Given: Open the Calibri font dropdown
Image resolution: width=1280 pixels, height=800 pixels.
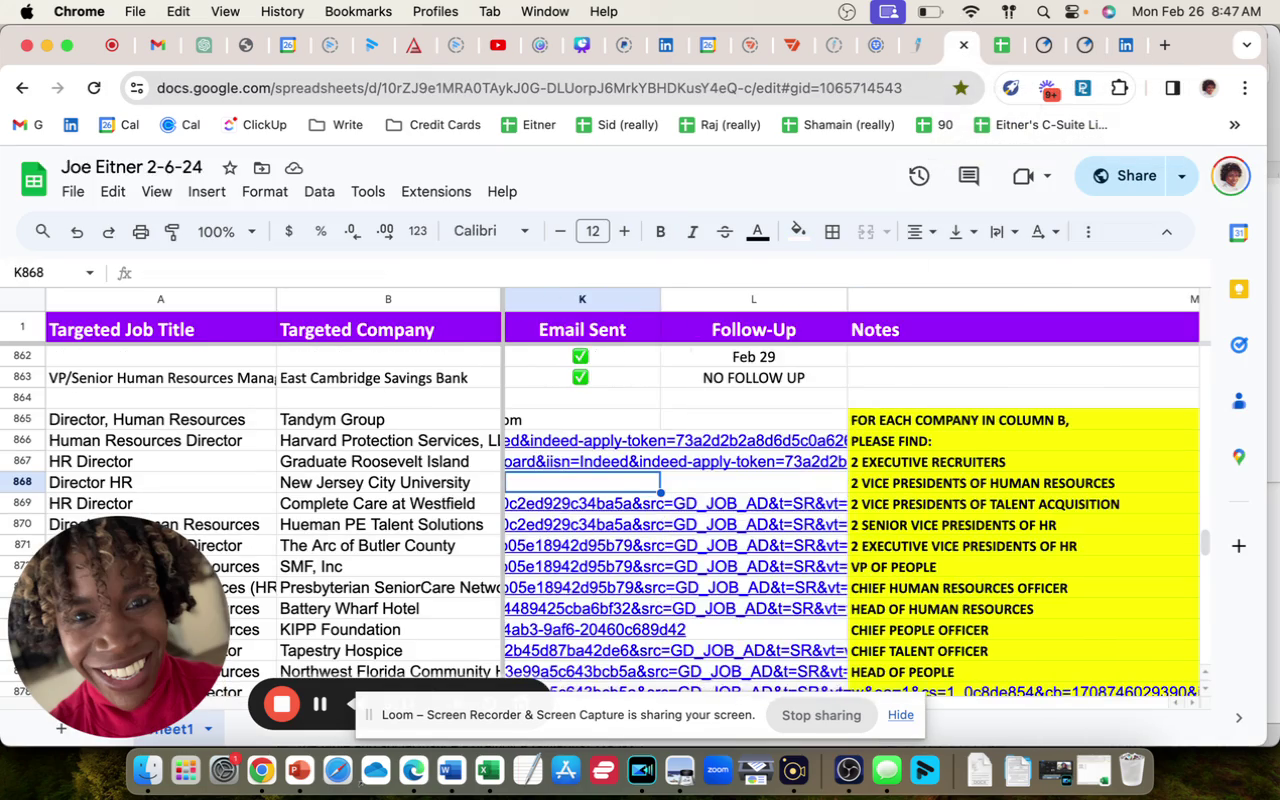Looking at the screenshot, I should (491, 231).
